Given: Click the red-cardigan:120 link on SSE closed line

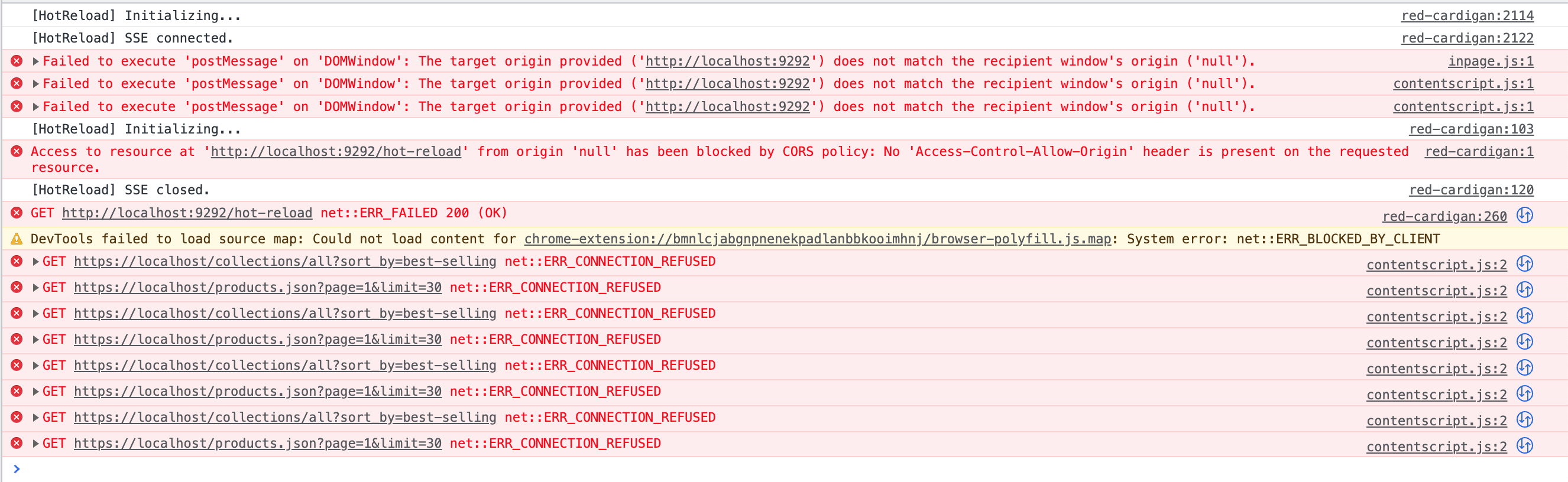Looking at the screenshot, I should pyautogui.click(x=1471, y=189).
